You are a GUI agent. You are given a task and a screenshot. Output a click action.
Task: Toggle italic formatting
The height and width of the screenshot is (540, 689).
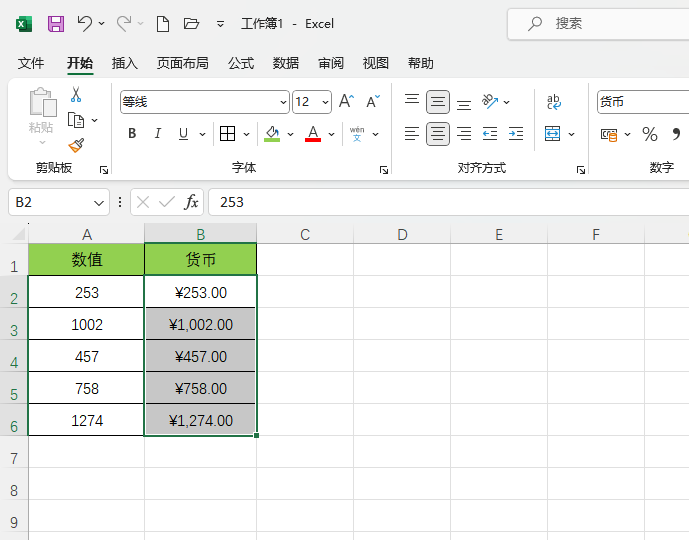click(158, 134)
